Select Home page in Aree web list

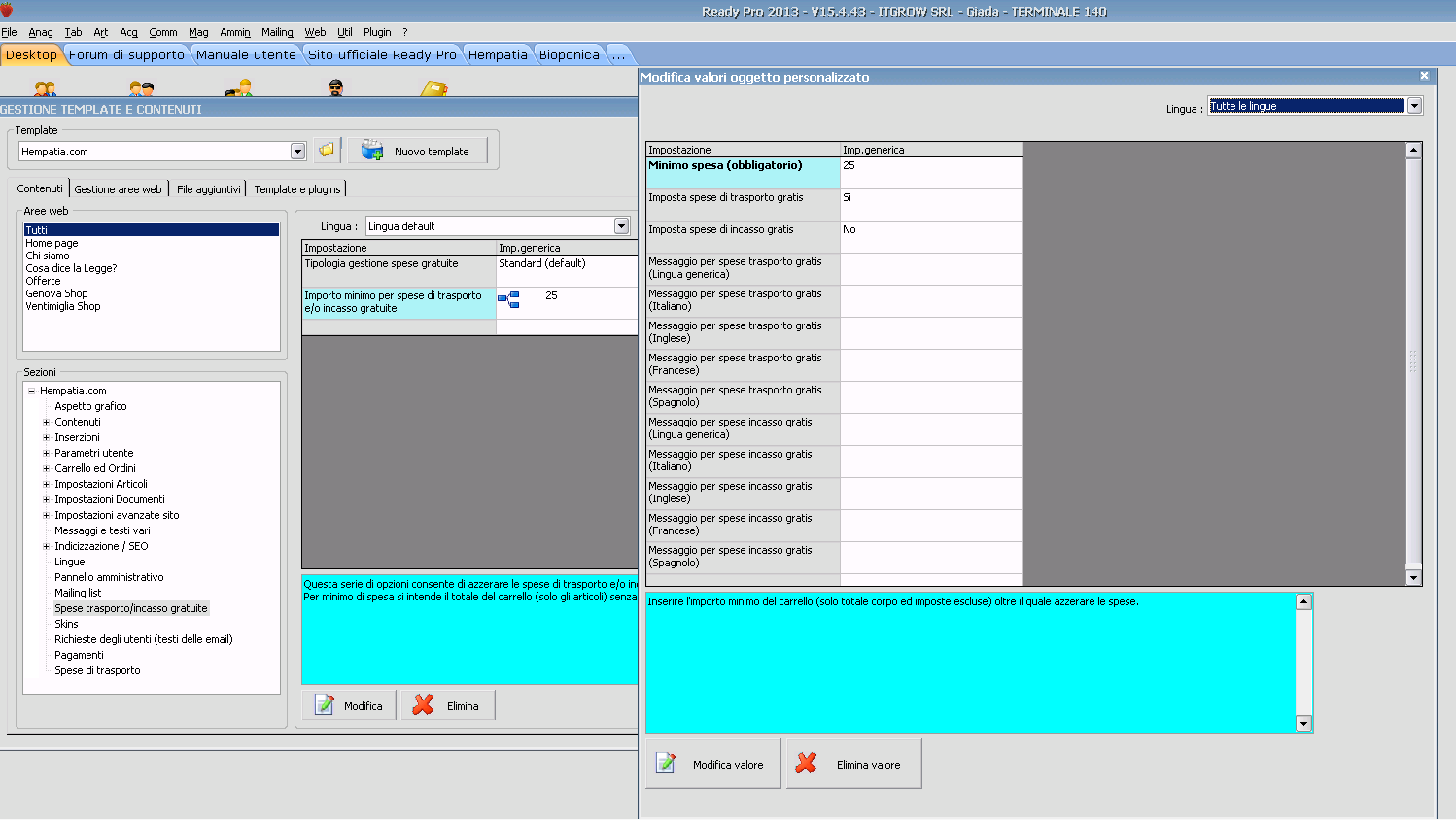pyautogui.click(x=52, y=244)
